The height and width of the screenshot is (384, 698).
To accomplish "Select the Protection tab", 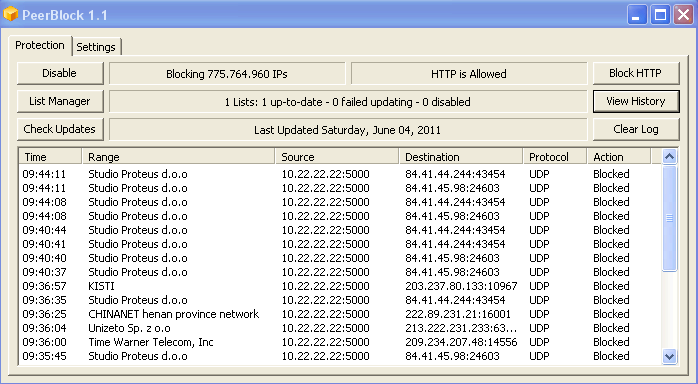I will coord(40,45).
